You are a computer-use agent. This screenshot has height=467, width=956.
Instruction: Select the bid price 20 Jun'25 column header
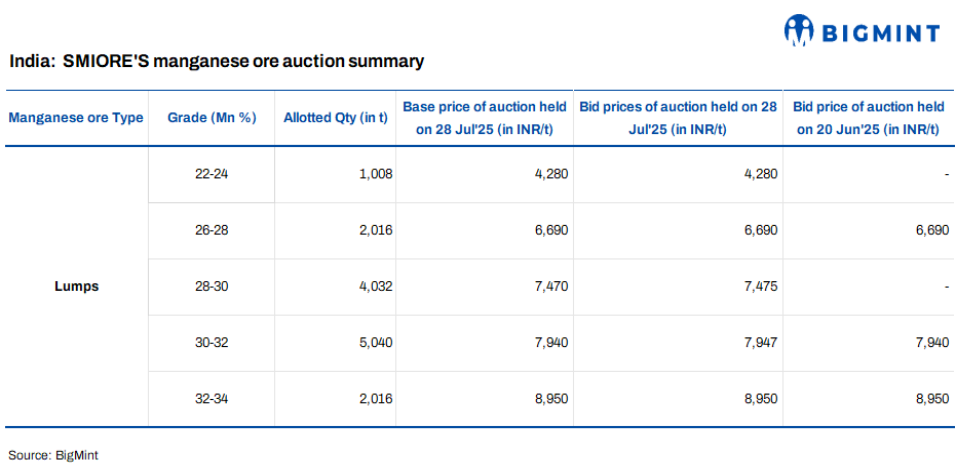[868, 118]
